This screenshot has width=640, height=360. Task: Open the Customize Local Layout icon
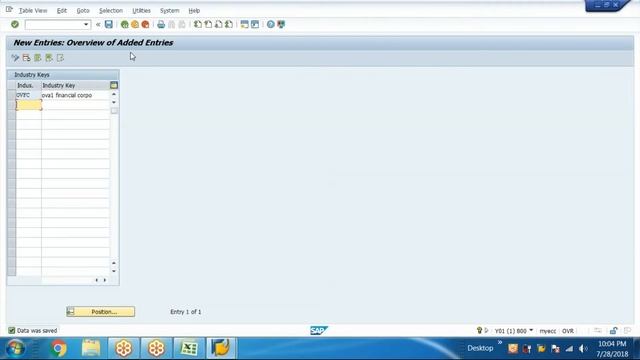(x=281, y=24)
